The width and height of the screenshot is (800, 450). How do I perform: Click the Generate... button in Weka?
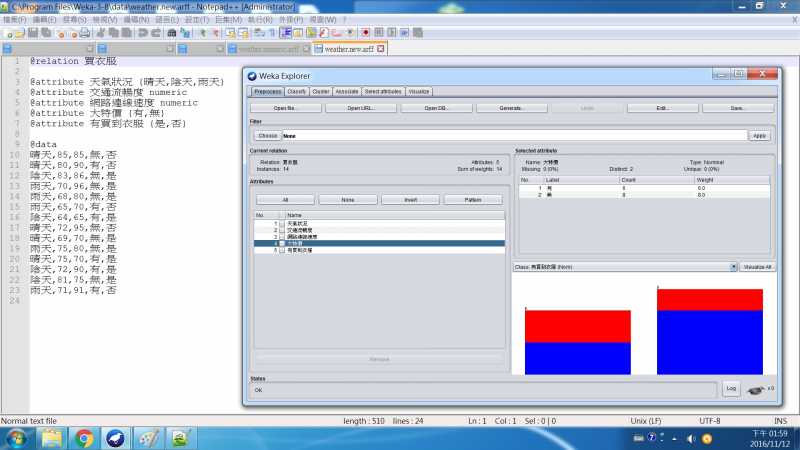[x=512, y=108]
